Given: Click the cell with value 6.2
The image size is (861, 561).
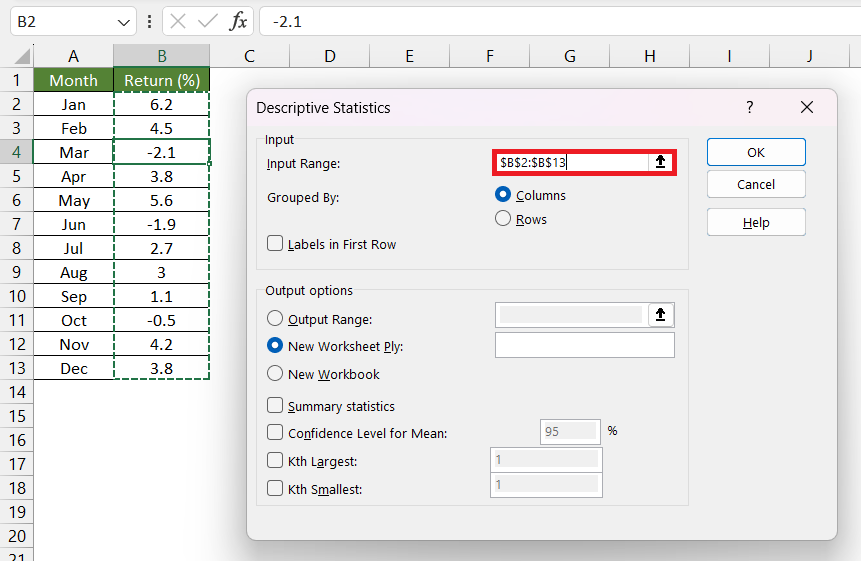Looking at the screenshot, I should [161, 104].
